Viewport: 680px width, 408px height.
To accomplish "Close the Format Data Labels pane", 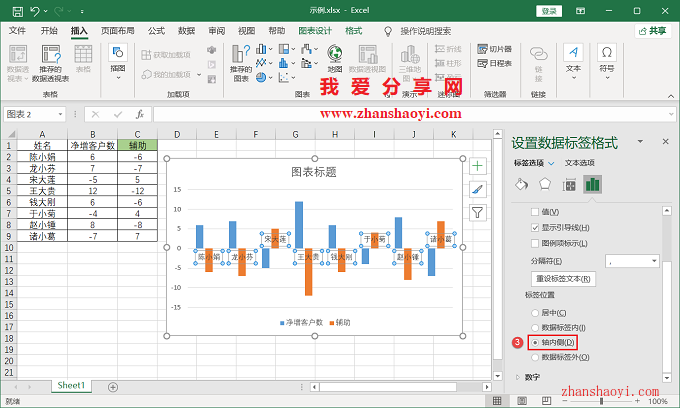I will click(666, 141).
